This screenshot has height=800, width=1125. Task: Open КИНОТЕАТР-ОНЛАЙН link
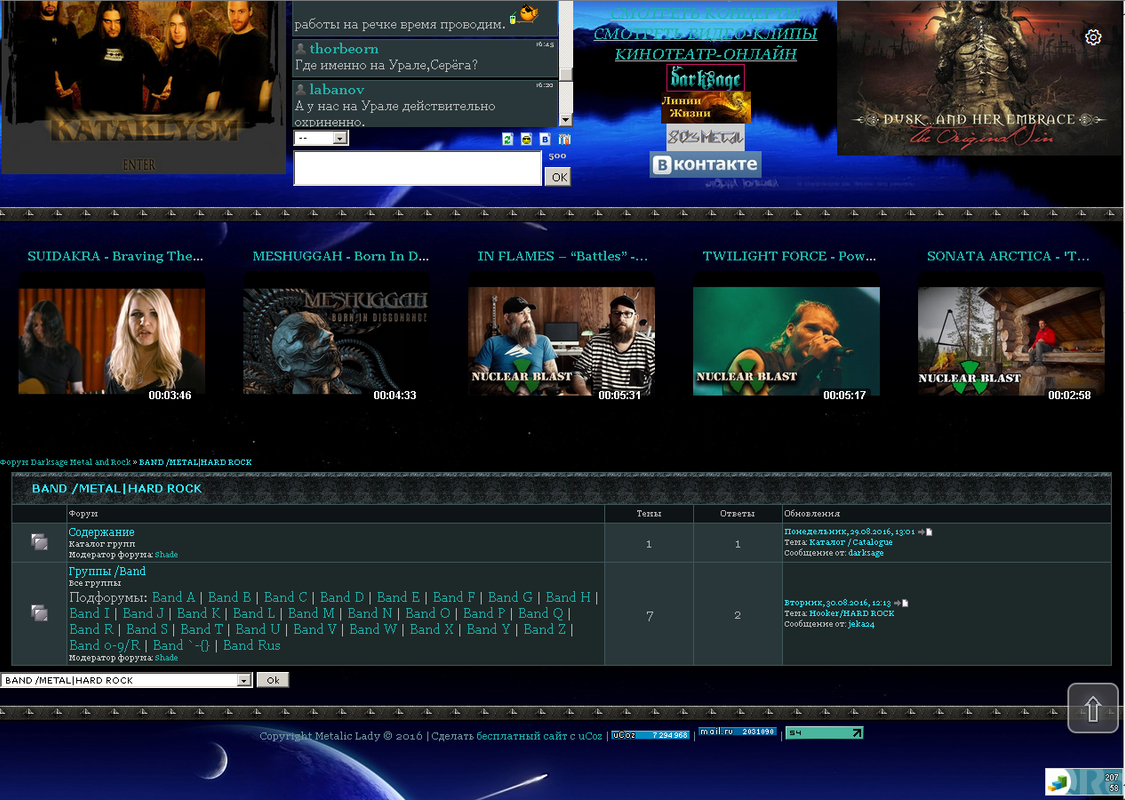(706, 54)
